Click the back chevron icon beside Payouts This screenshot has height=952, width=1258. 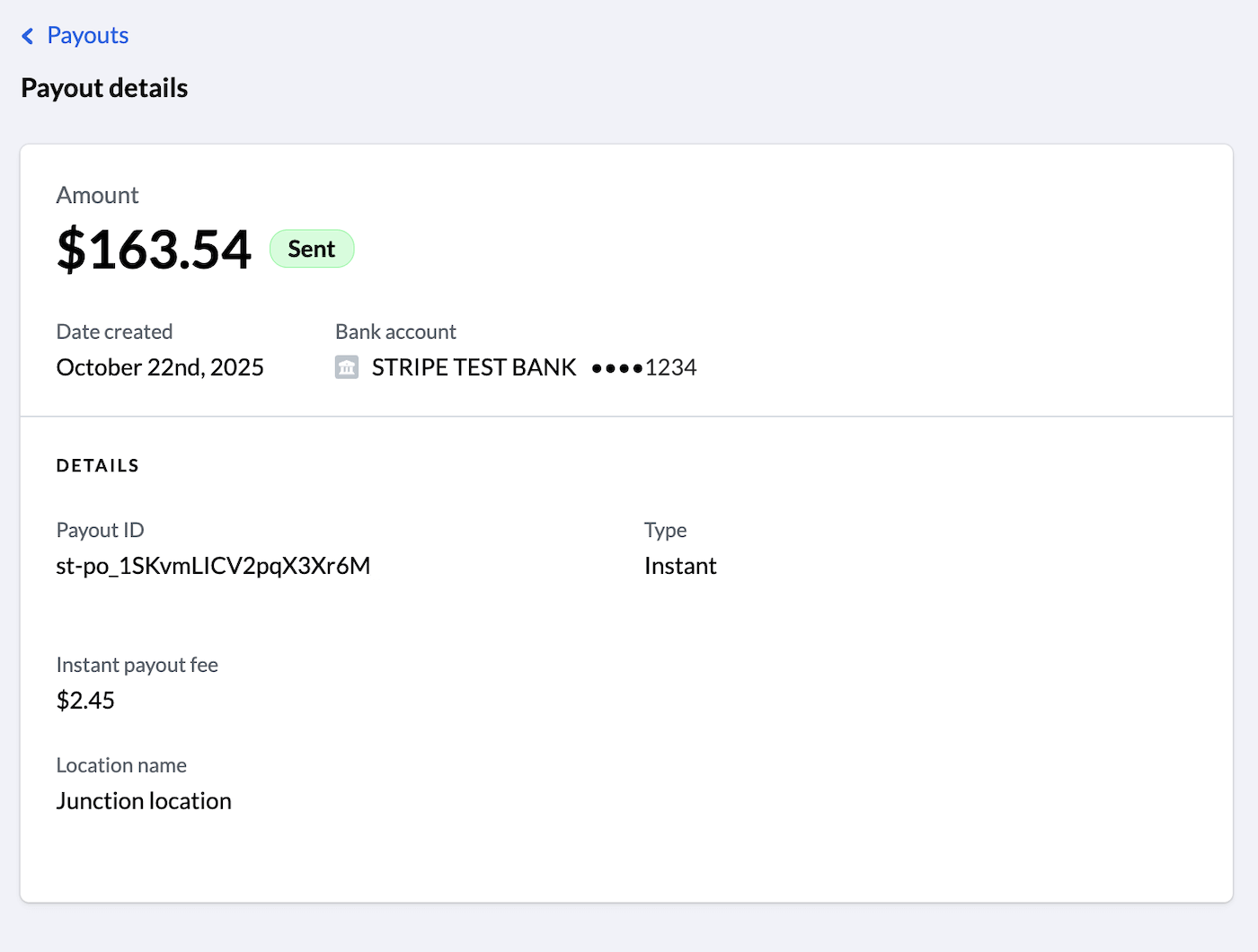28,35
